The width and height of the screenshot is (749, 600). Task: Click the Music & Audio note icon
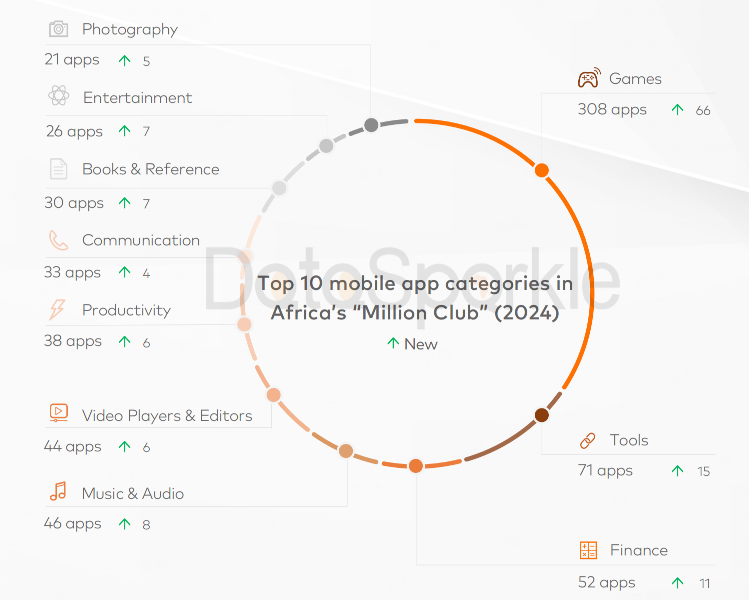[58, 491]
